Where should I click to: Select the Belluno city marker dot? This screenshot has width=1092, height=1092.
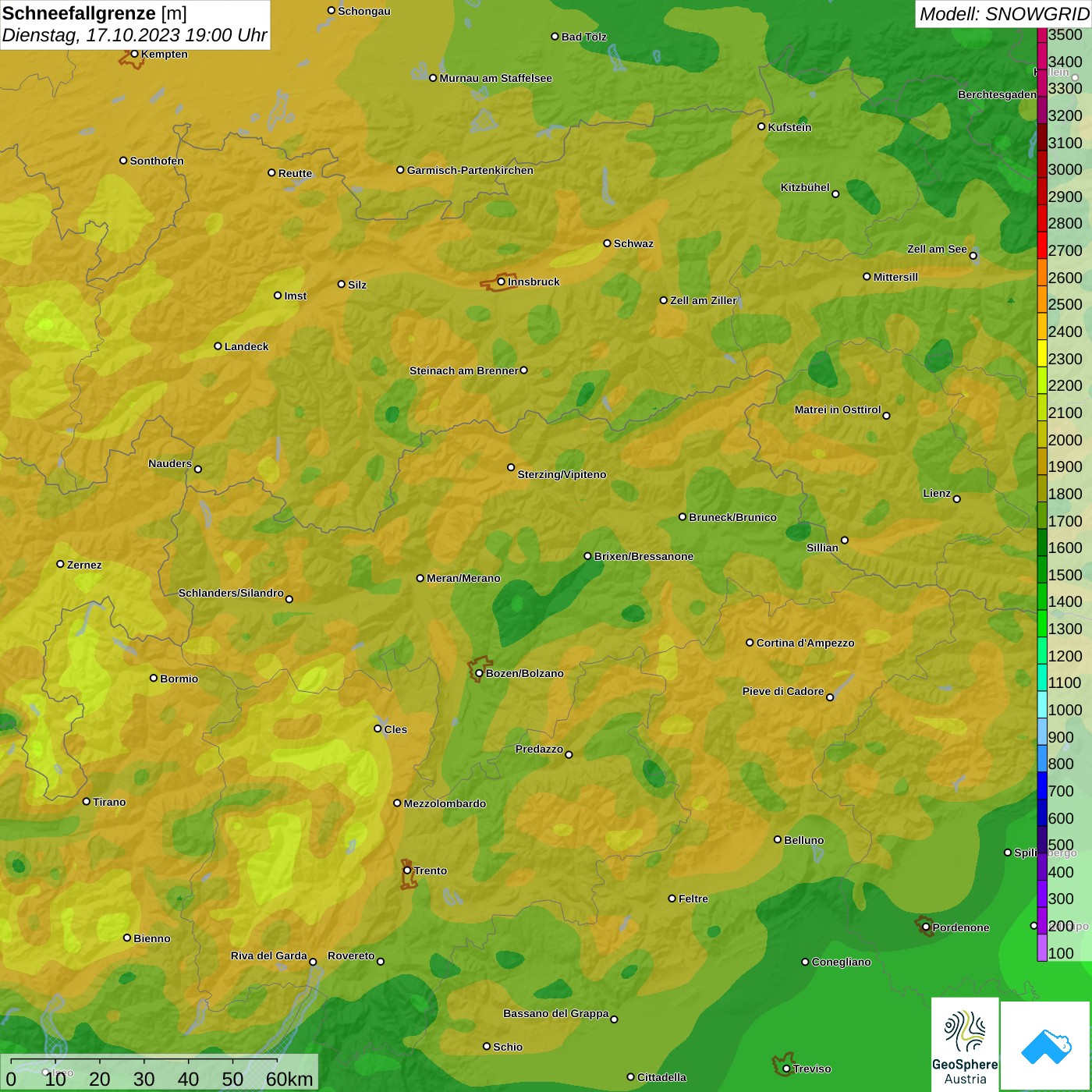click(778, 839)
